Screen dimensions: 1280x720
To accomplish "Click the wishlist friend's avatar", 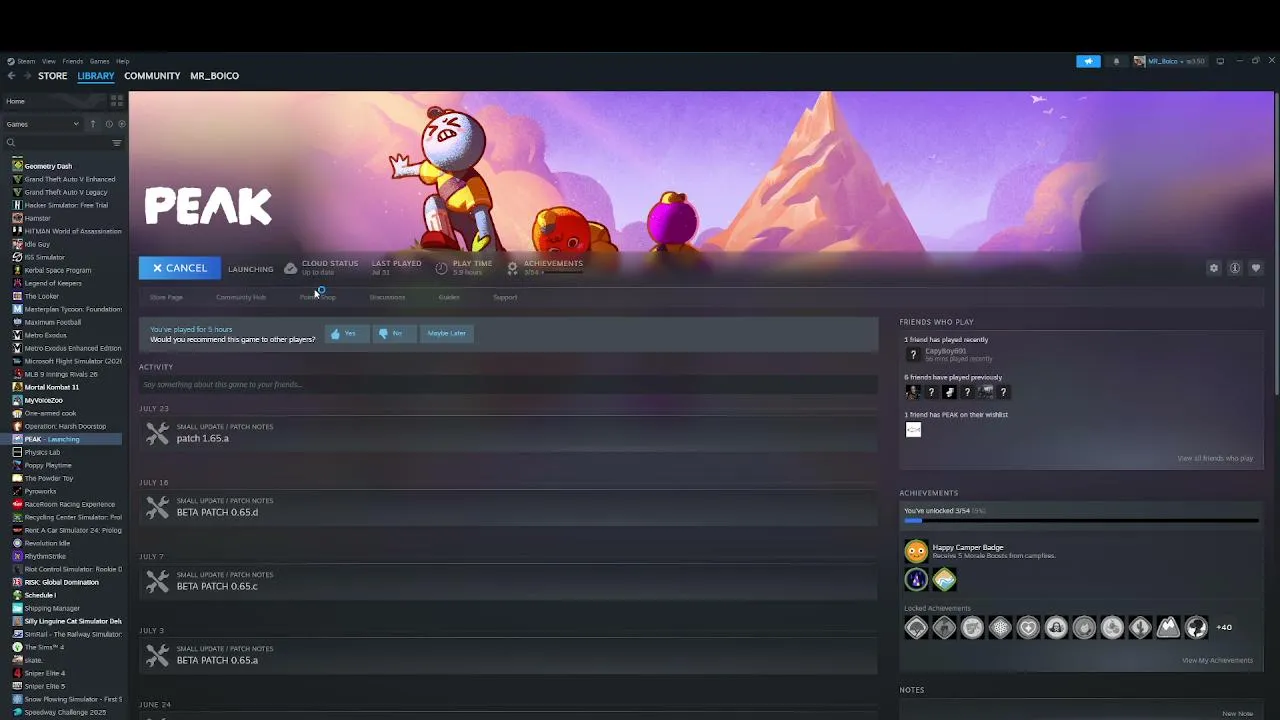I will point(913,429).
